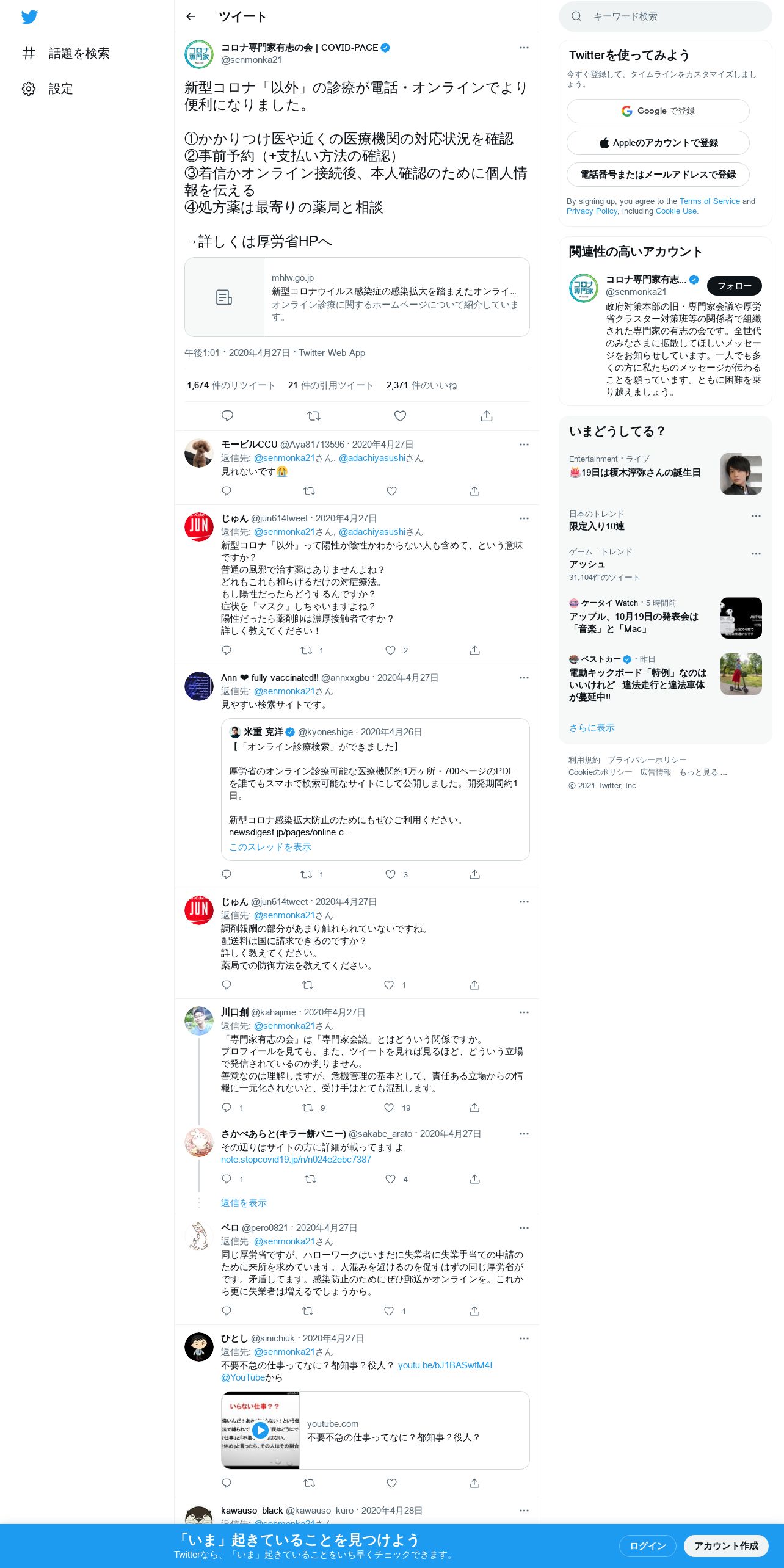
Task: Sign up with Google で登録 button
Action: coord(658,111)
